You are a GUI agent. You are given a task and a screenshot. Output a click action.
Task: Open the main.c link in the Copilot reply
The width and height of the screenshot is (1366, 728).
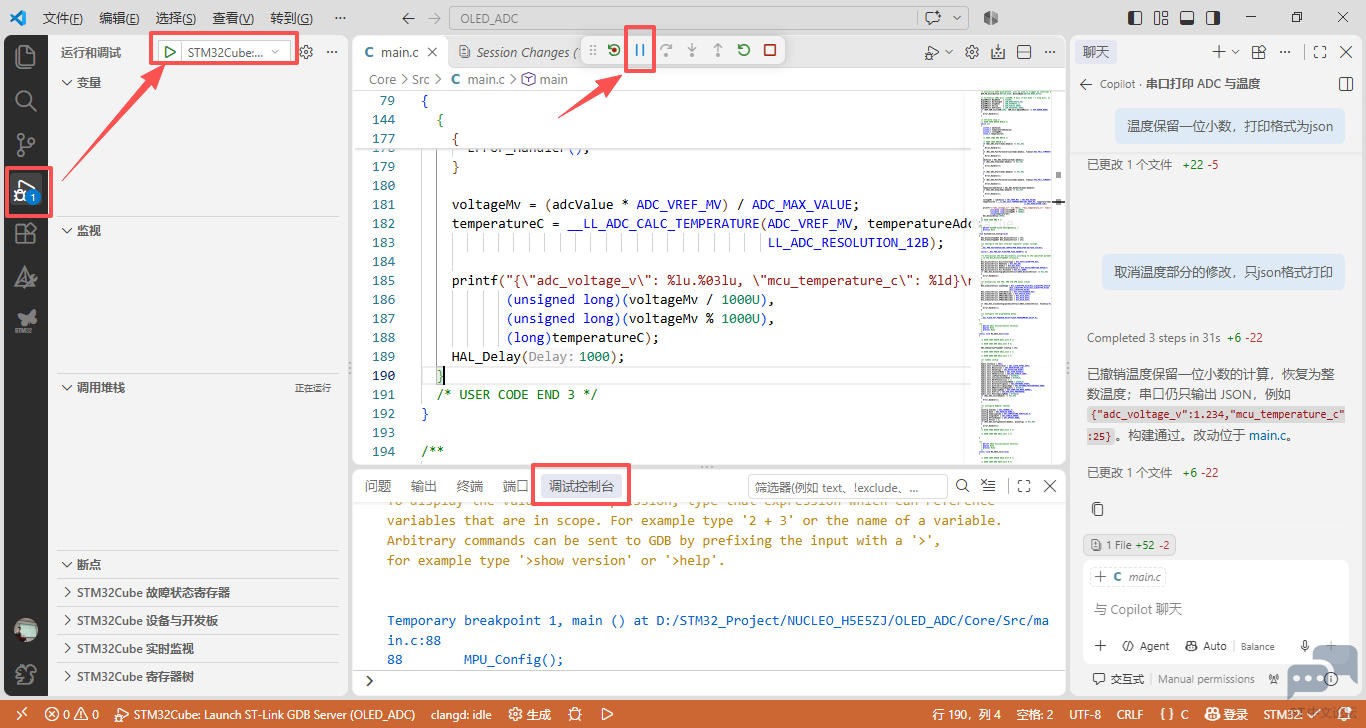[x=1268, y=435]
